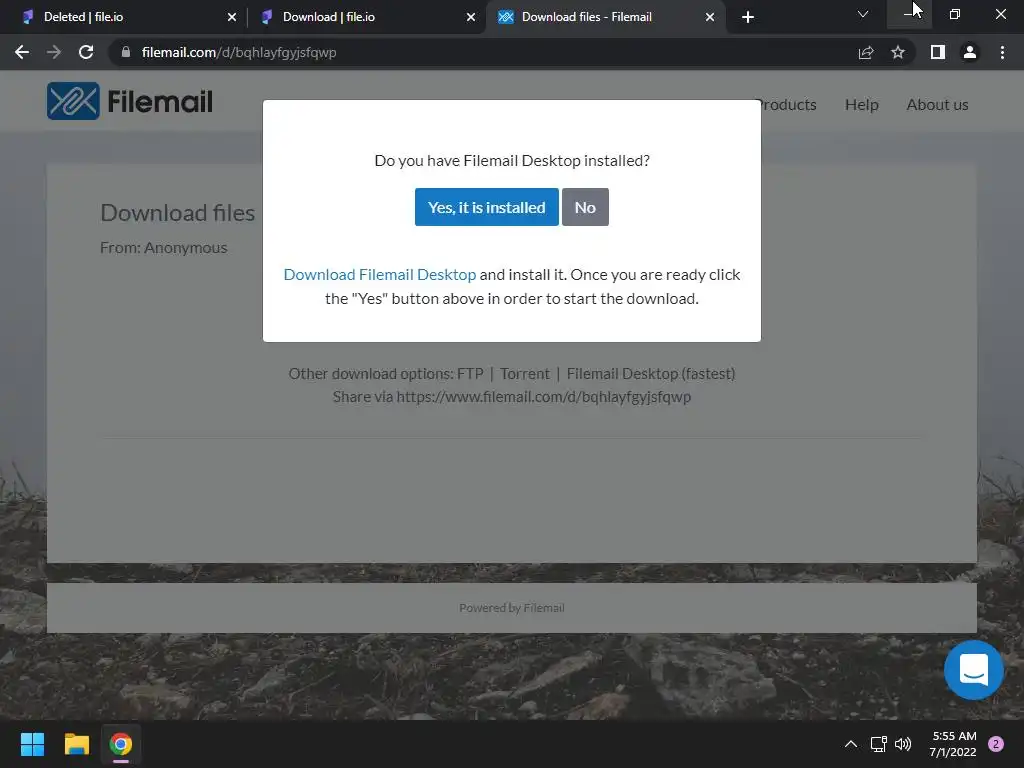Screen dimensions: 1024x768
Task: View site info via lock icon
Action: (x=126, y=52)
